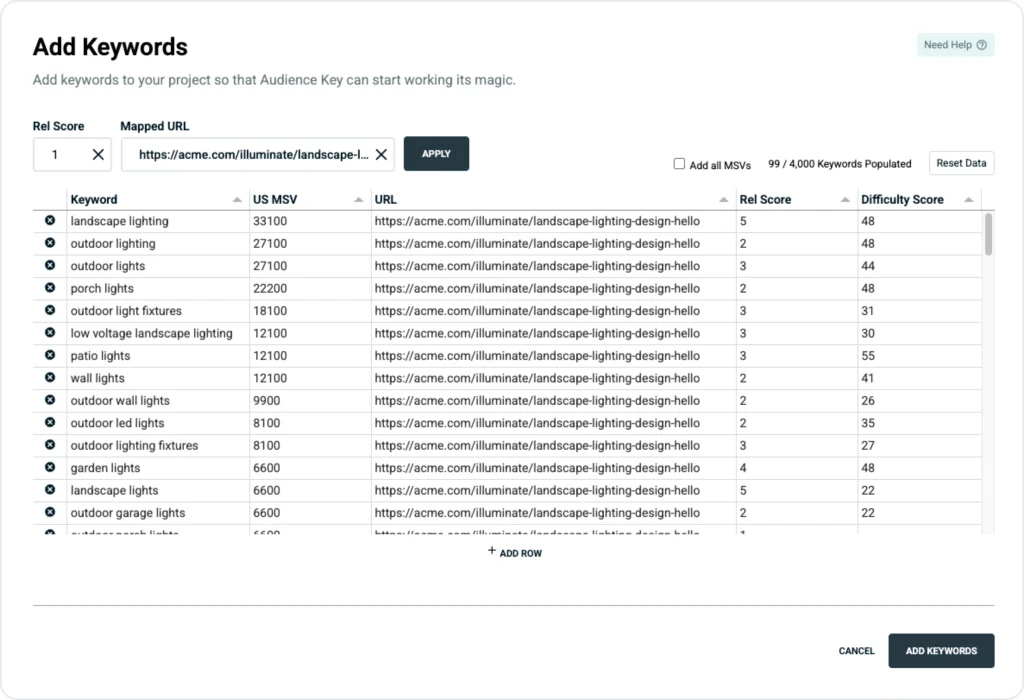Remove the "porch lights" keyword row
The height and width of the screenshot is (700, 1024).
49,288
